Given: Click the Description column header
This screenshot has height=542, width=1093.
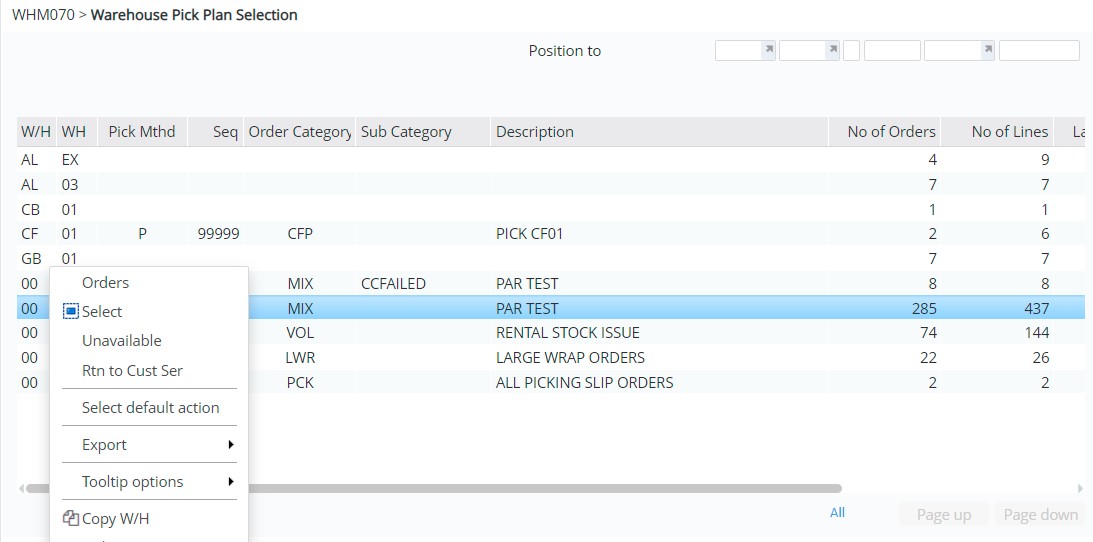Looking at the screenshot, I should pos(535,132).
